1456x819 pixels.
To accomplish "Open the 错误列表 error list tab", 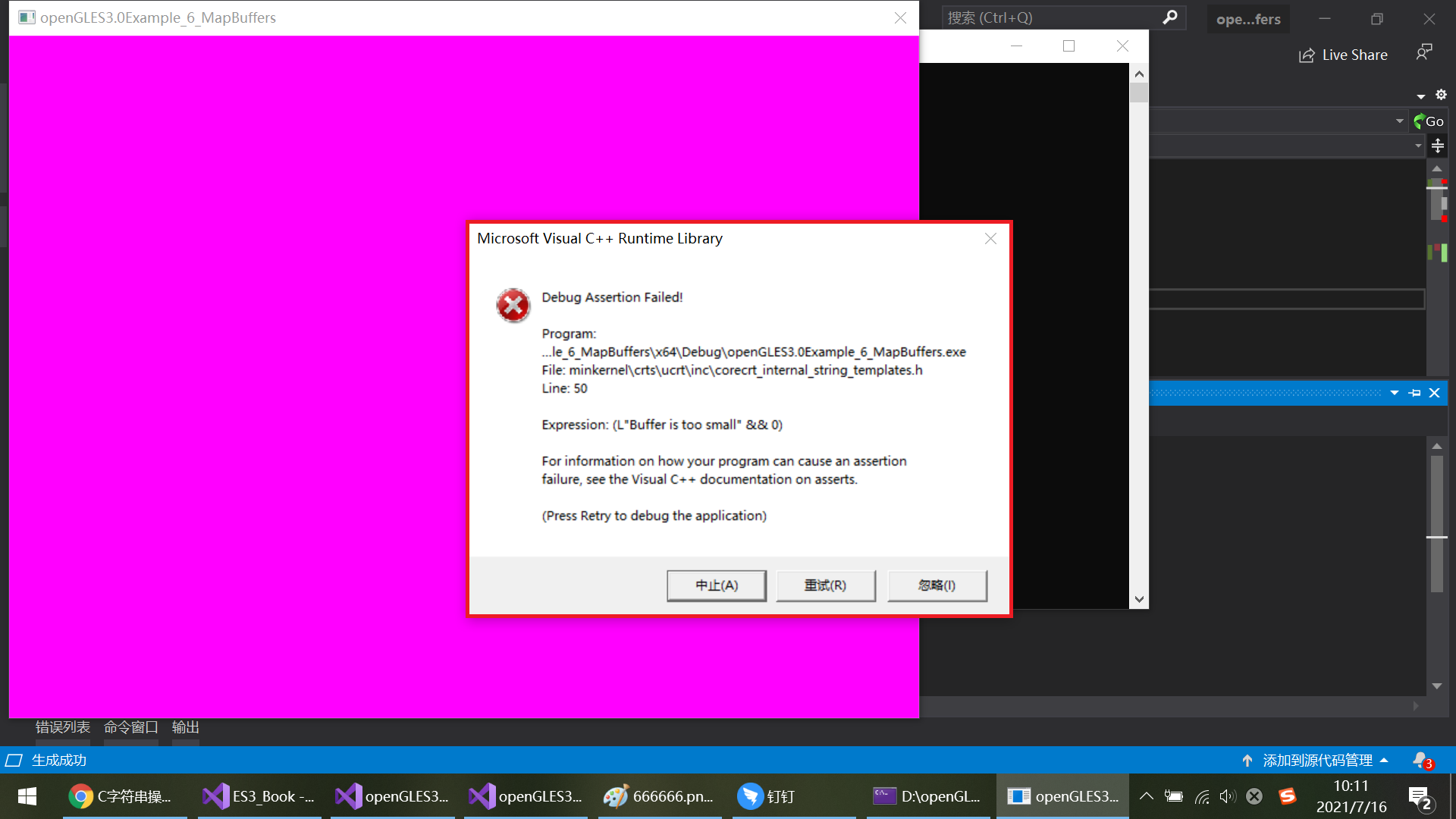I will (x=62, y=726).
